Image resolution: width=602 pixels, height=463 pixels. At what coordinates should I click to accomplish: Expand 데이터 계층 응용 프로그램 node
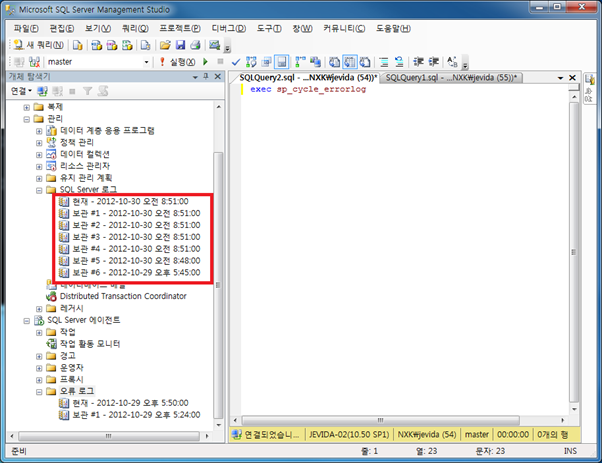tap(39, 131)
